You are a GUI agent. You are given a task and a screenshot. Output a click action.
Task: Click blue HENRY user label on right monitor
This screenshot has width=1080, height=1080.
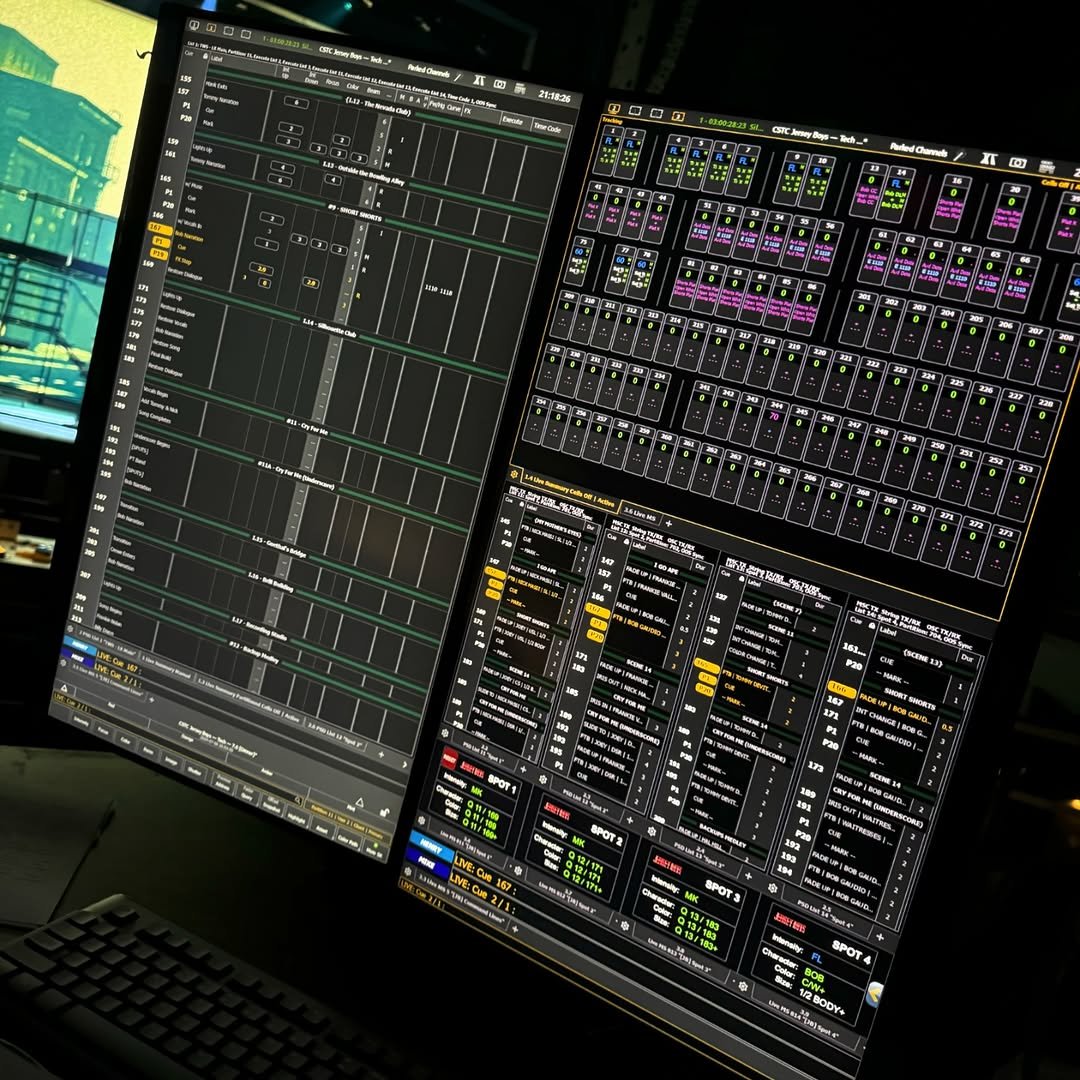pos(431,847)
